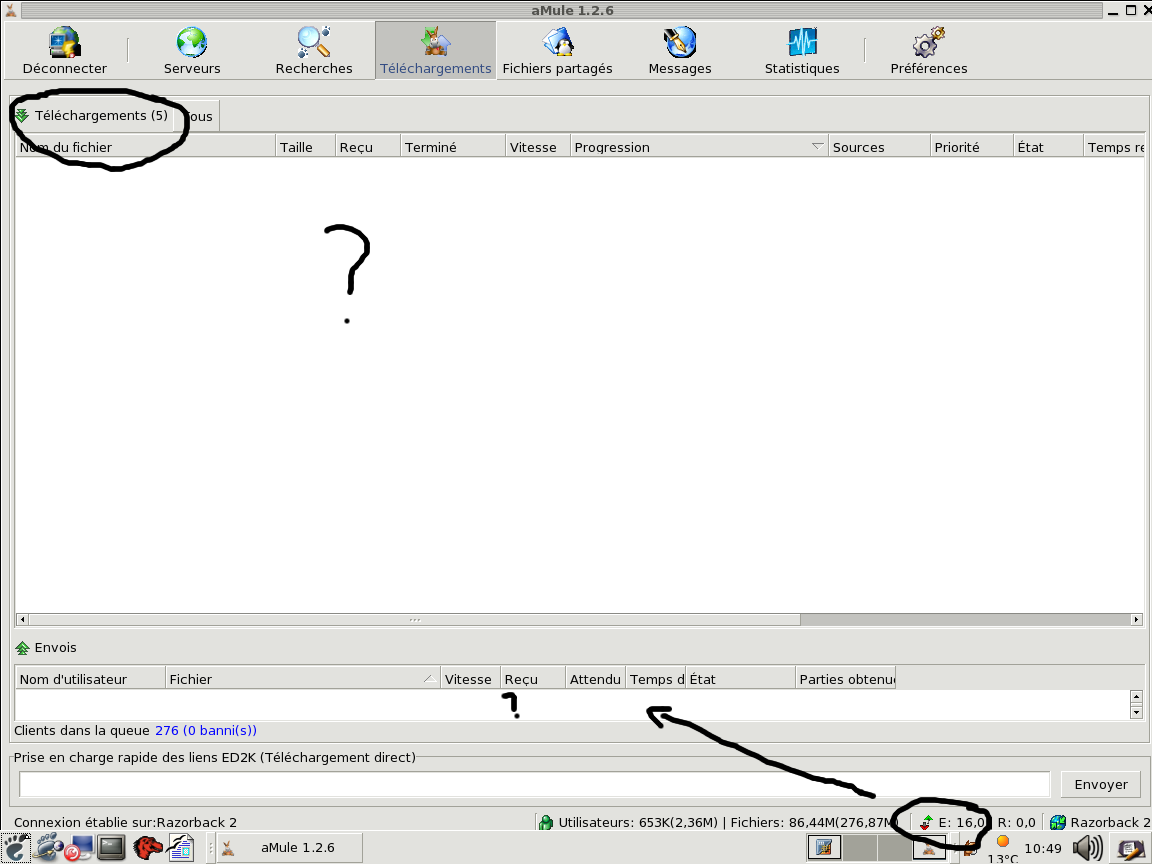The image size is (1152, 864).
Task: Open the Recherches search page
Action: point(314,51)
